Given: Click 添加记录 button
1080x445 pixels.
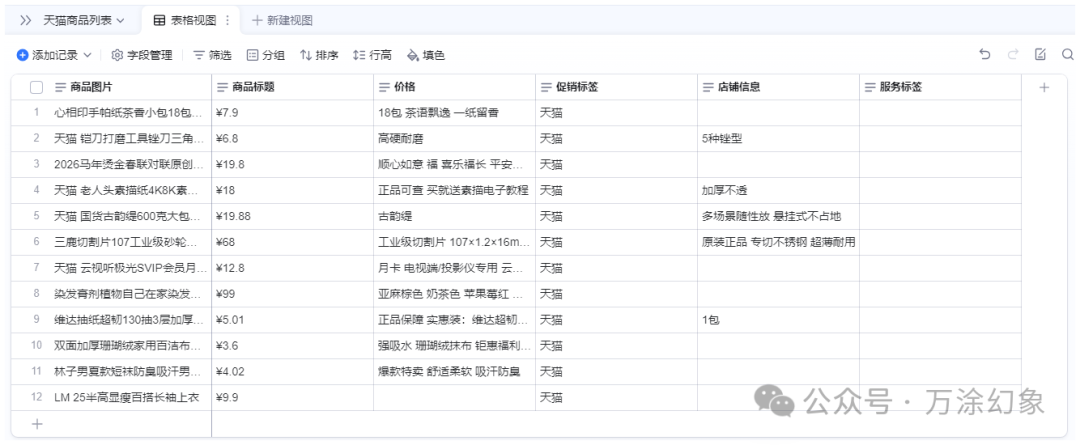Looking at the screenshot, I should click(x=47, y=55).
